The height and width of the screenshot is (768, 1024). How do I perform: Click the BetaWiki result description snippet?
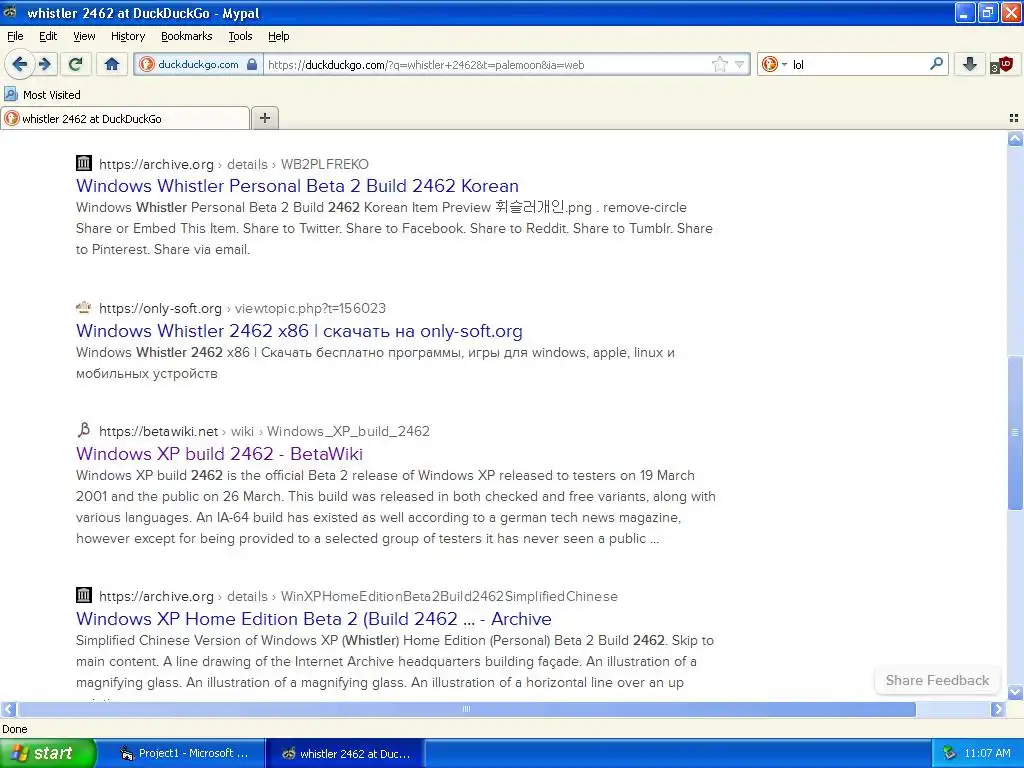[x=396, y=507]
